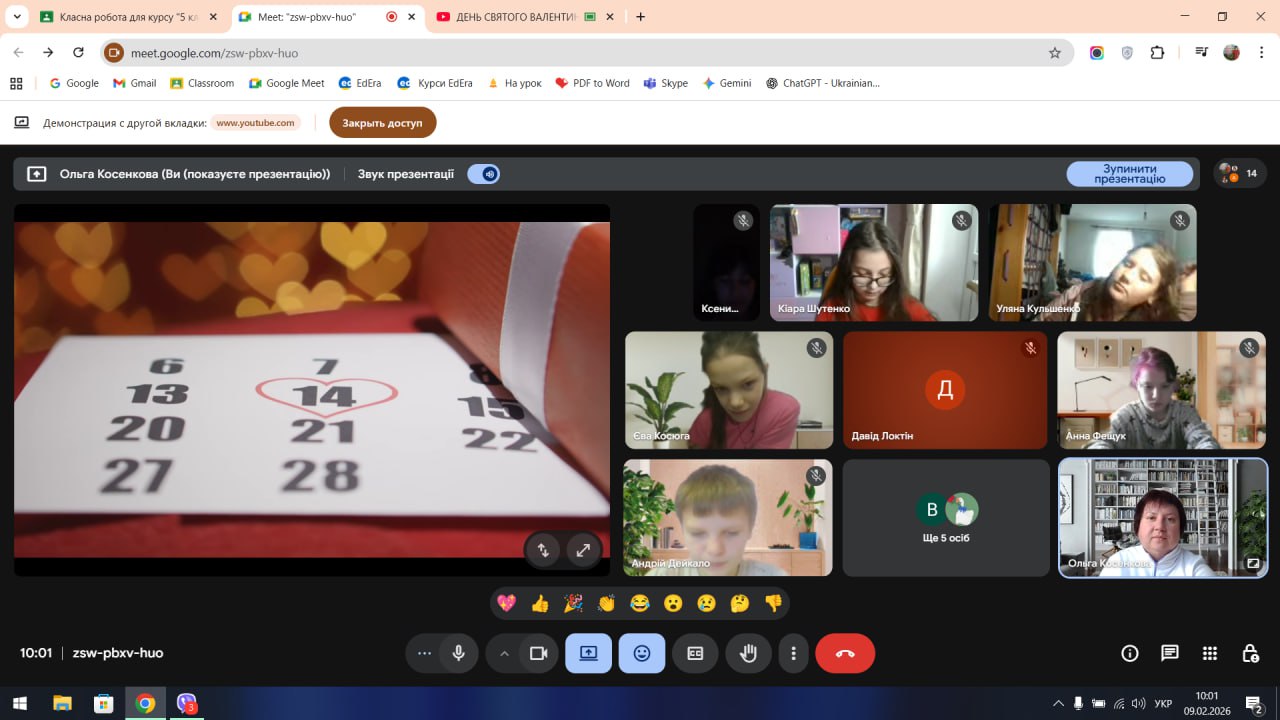Expand the video settings arrow
1280x720 pixels.
tap(504, 653)
